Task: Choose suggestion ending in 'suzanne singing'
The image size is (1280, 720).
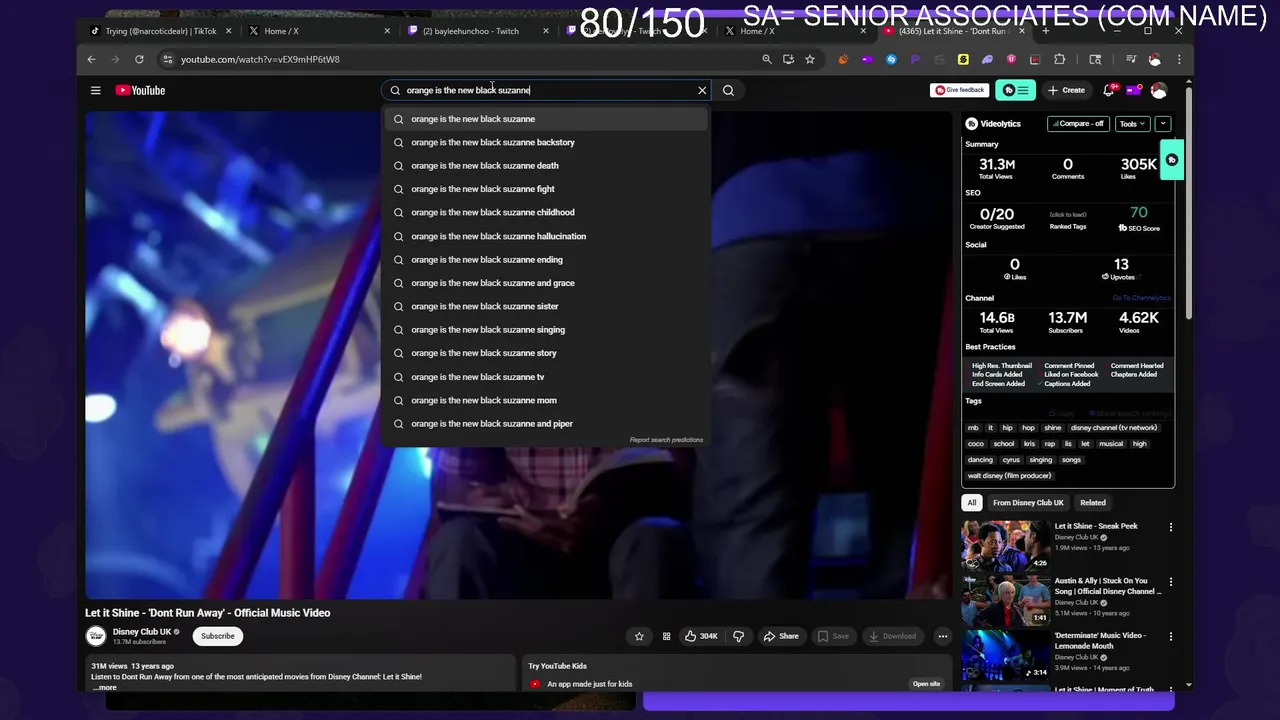Action: pyautogui.click(x=546, y=330)
